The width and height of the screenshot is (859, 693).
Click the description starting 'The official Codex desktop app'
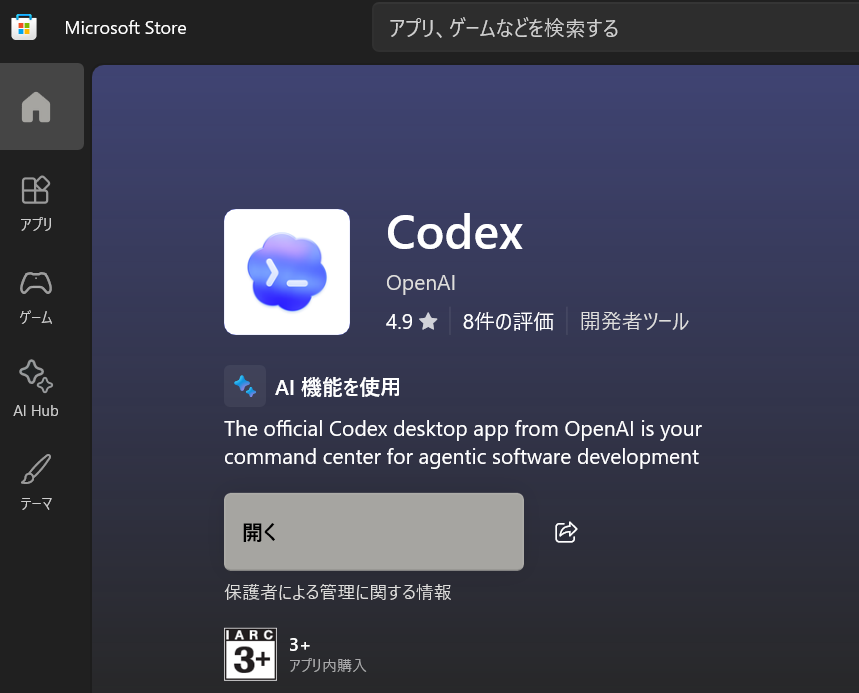pos(463,443)
